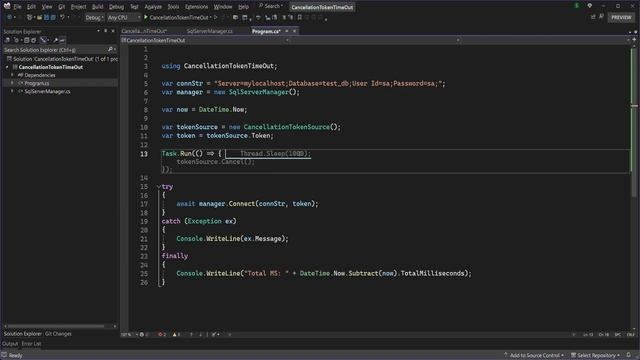This screenshot has width=640, height=360.
Task: Open the Window menu
Action: [x=223, y=7]
